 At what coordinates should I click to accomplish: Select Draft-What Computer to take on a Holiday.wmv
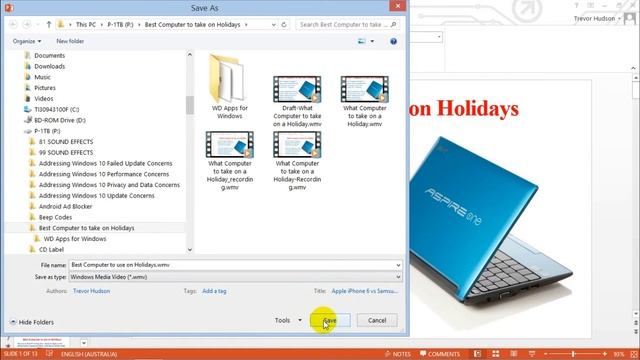click(x=297, y=101)
